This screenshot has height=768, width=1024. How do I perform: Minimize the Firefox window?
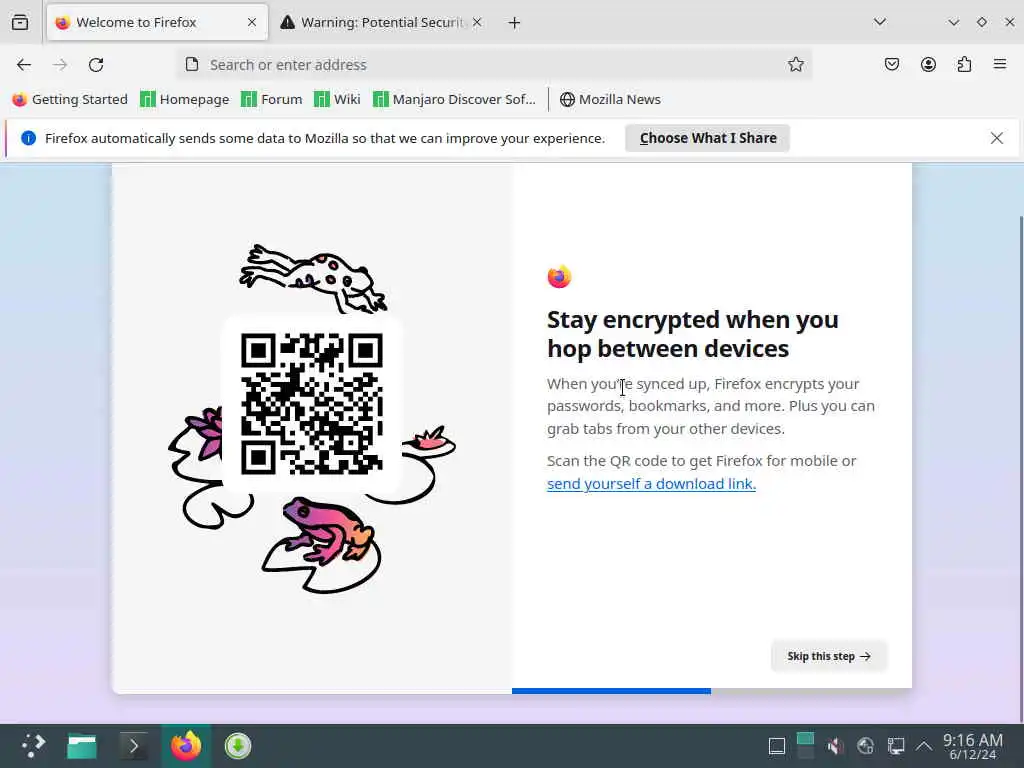(953, 22)
